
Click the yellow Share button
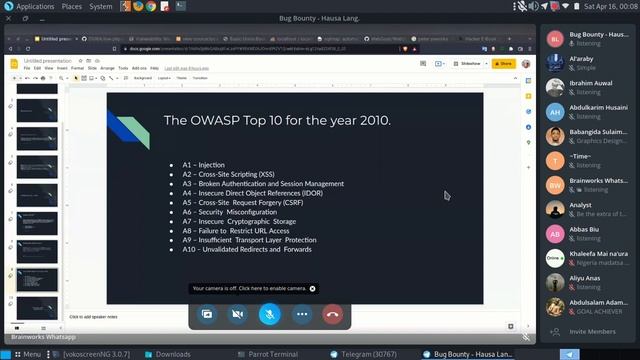click(504, 64)
